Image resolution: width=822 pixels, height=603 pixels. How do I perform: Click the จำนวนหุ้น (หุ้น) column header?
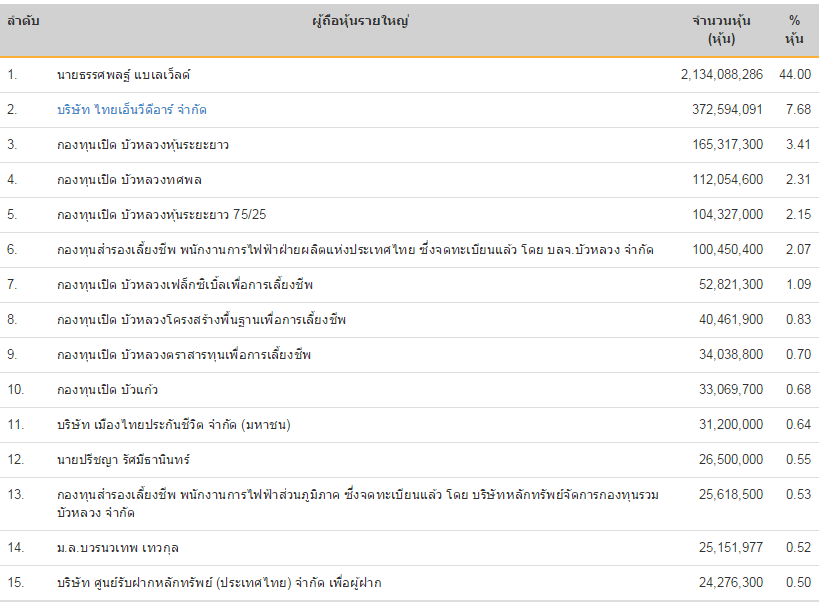pyautogui.click(x=721, y=30)
